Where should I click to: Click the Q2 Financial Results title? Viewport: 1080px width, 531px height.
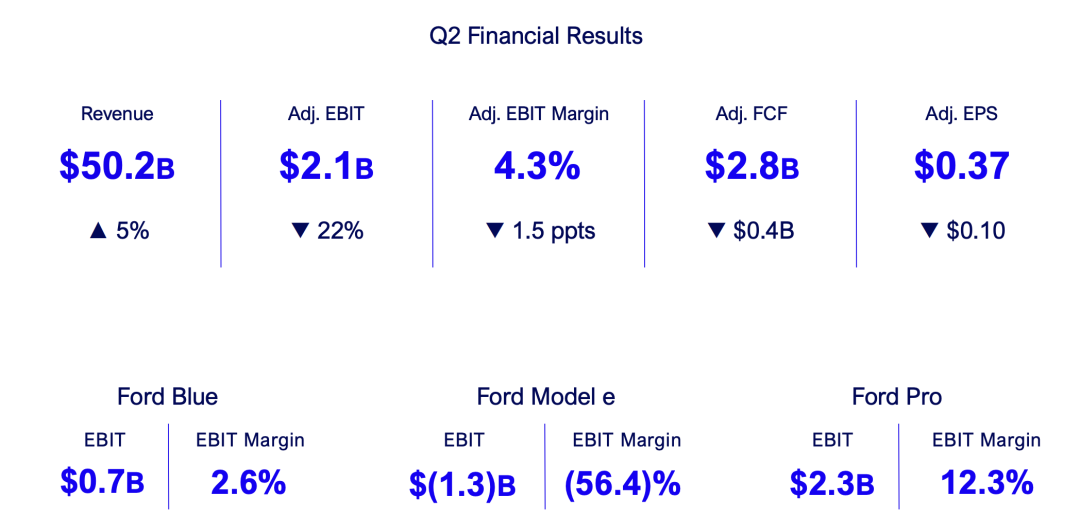point(536,37)
